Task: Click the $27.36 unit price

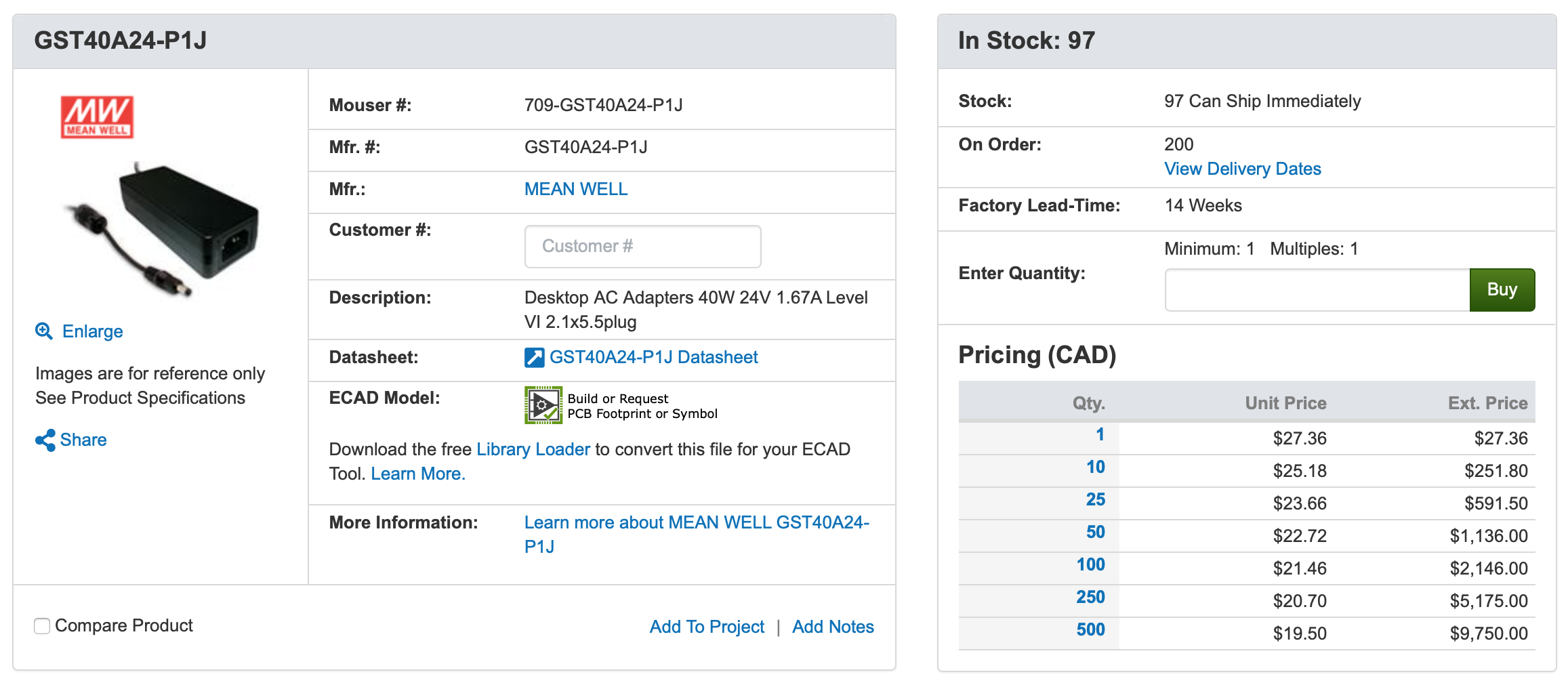Action: pos(1299,438)
